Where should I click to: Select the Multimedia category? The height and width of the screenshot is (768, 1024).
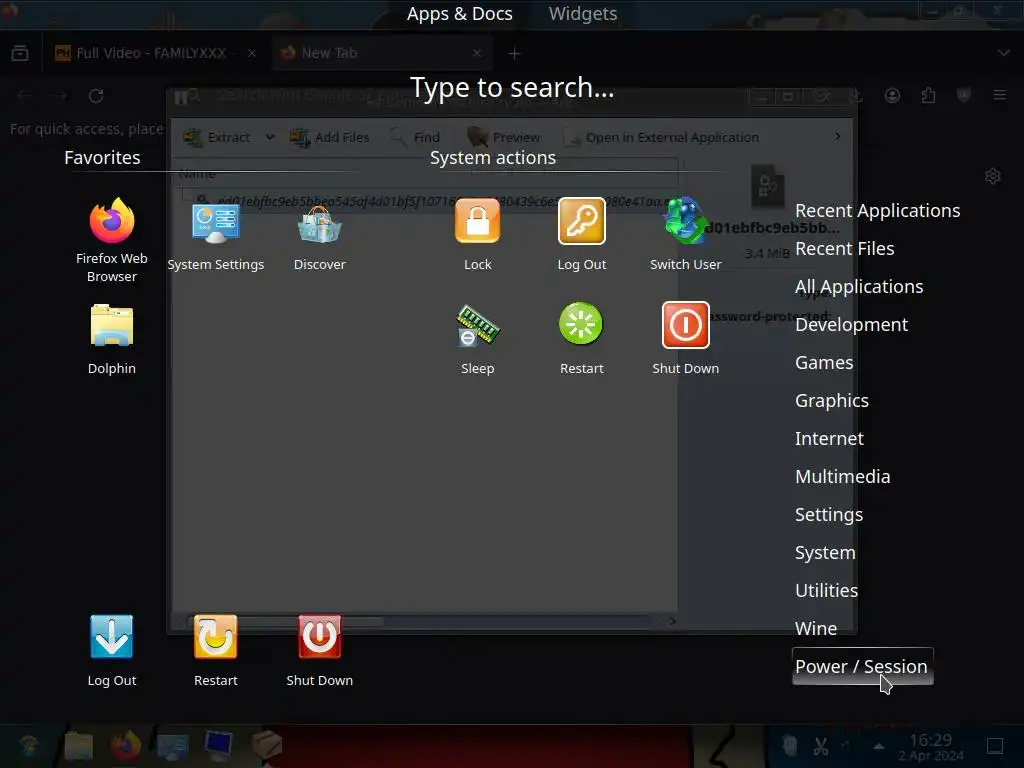[x=842, y=476]
